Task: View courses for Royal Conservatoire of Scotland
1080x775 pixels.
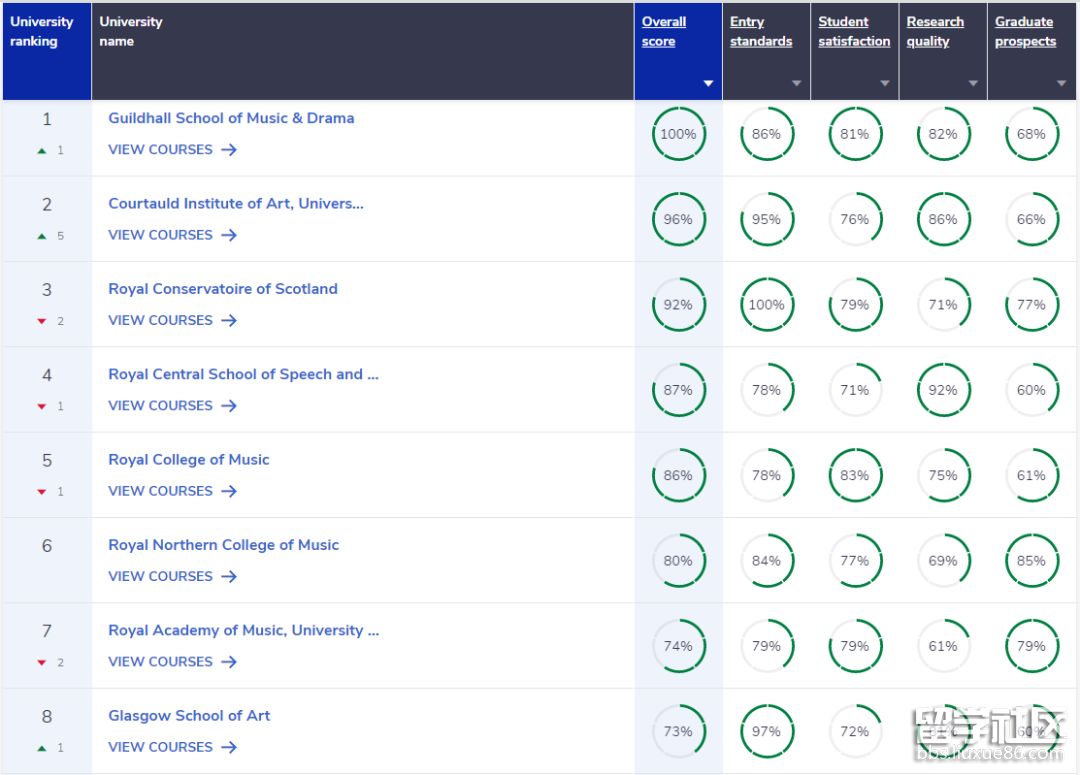Action: point(172,320)
